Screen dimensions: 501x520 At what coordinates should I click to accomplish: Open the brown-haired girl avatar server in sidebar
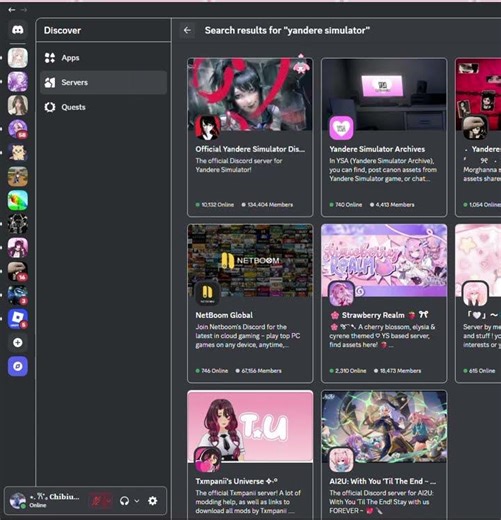18,105
